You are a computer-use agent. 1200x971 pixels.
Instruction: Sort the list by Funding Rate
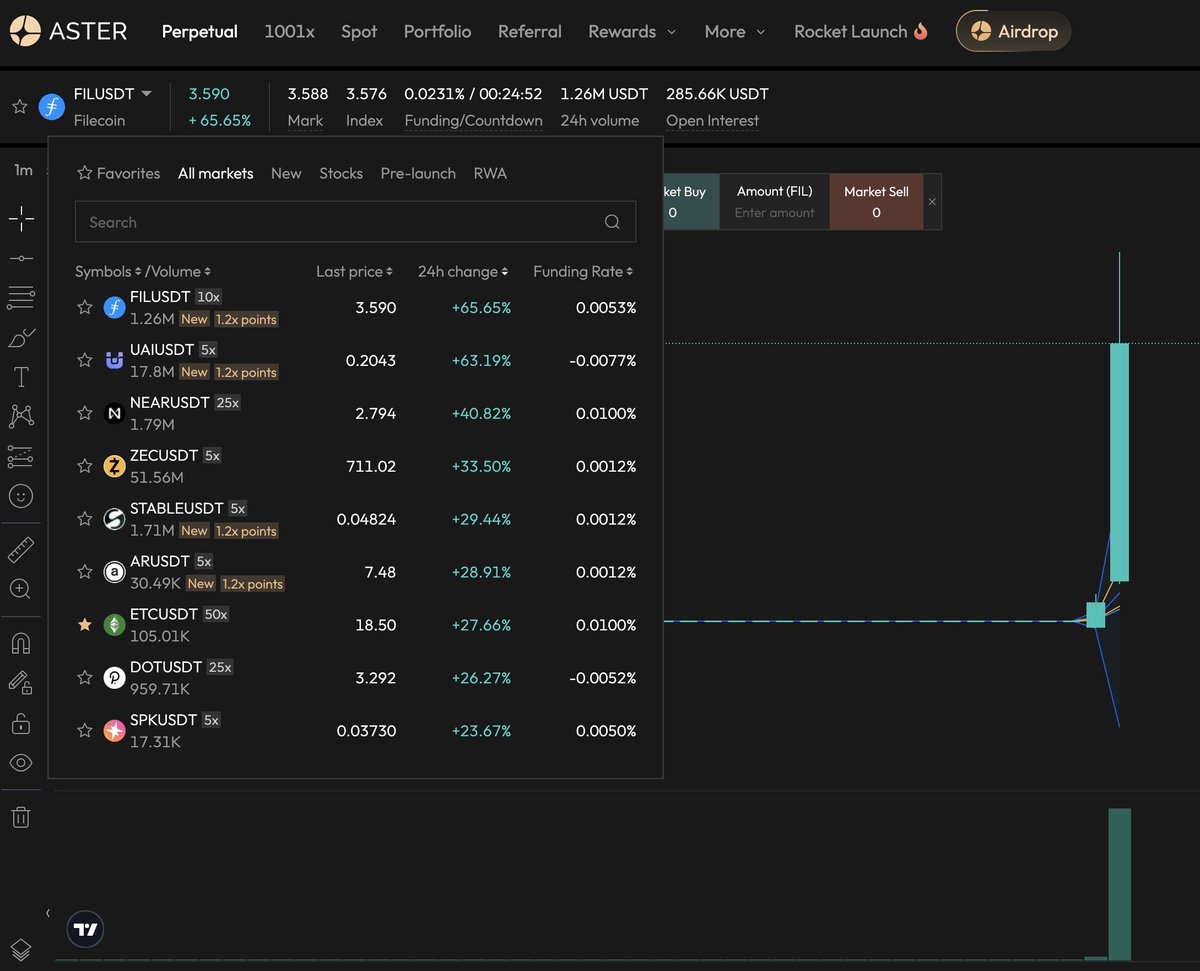coord(583,271)
